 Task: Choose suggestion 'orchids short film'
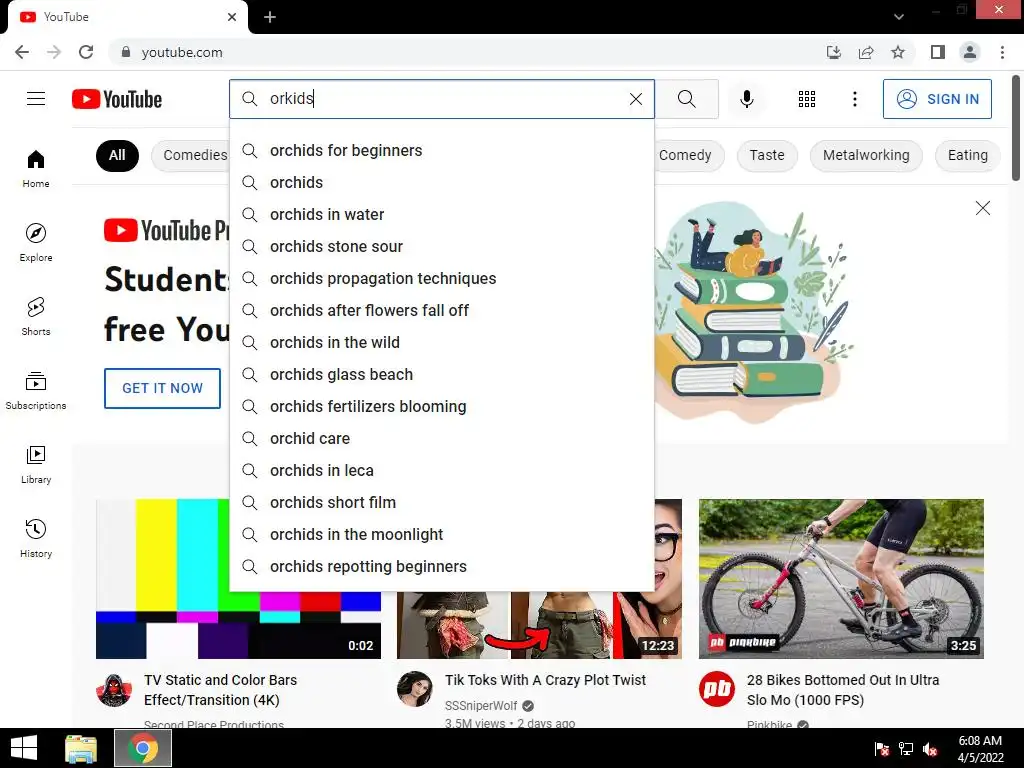click(442, 502)
